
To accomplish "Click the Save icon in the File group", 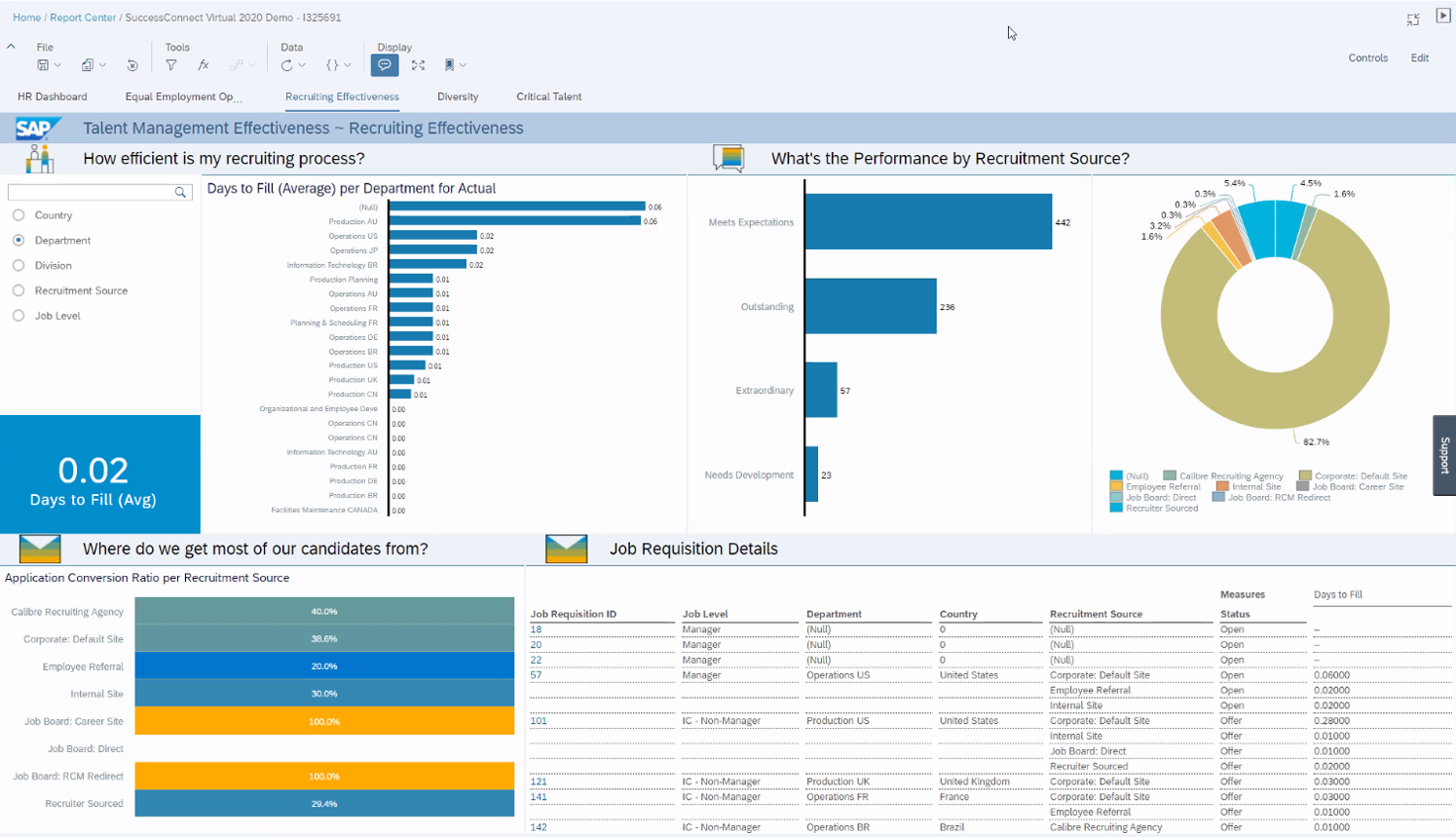I will pyautogui.click(x=43, y=64).
